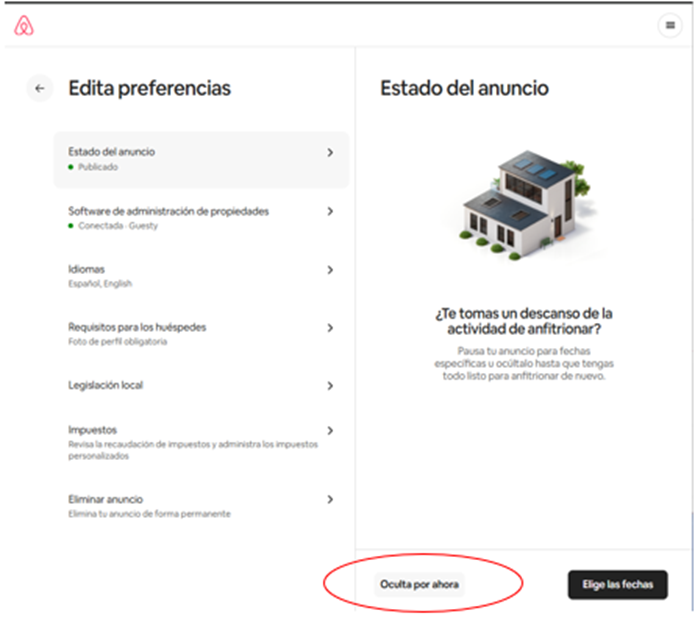Open the hamburger menu icon
695x633 pixels.
(x=670, y=25)
